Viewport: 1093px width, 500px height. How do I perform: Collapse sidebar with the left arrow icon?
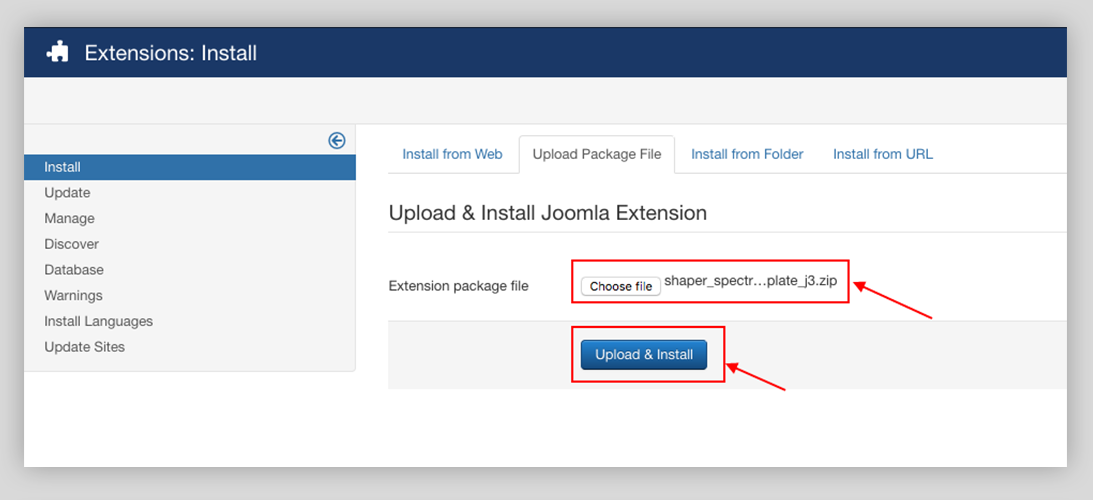coord(337,141)
